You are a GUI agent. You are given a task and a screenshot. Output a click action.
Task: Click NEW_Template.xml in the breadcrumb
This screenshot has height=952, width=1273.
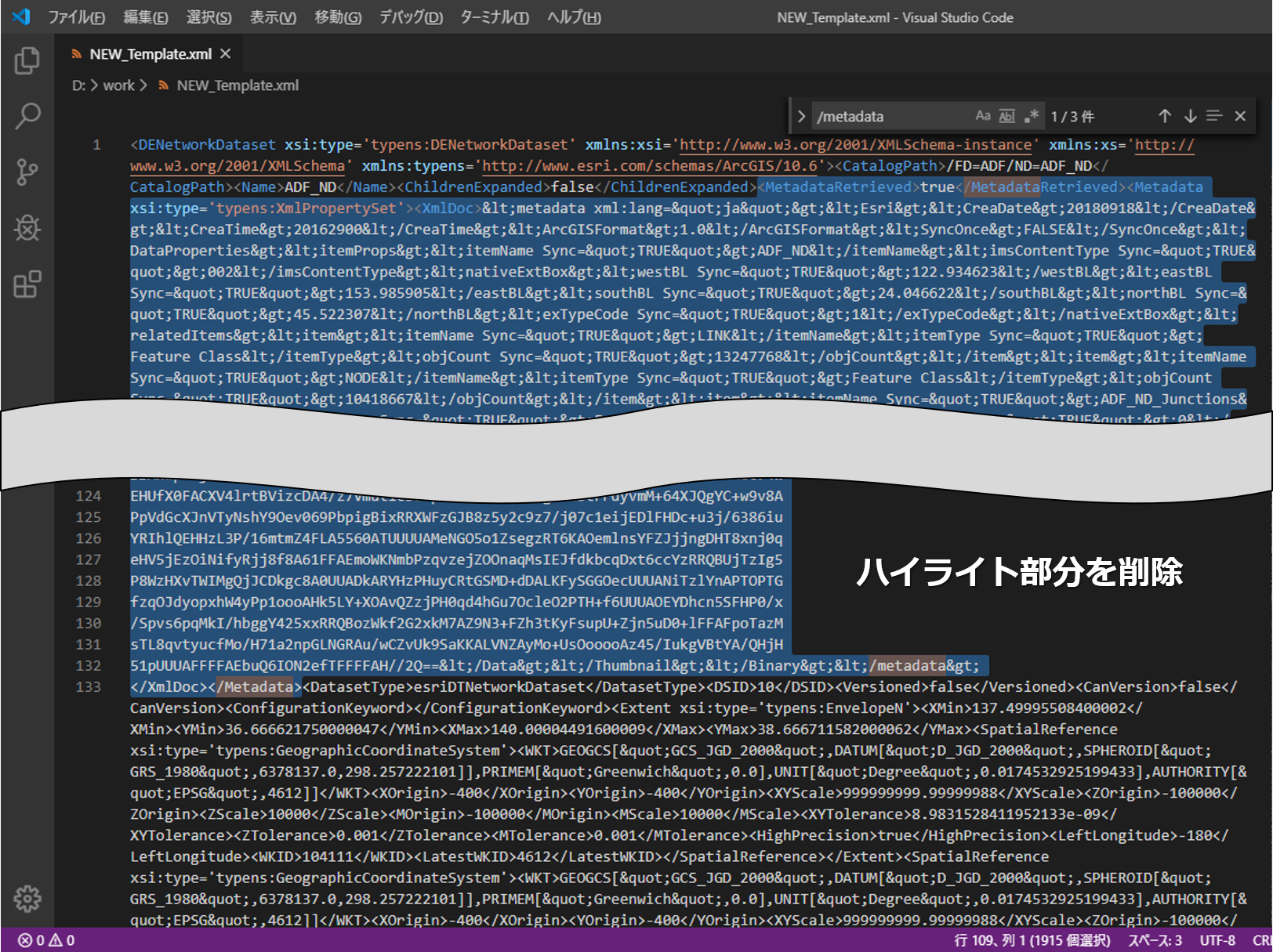tap(238, 85)
